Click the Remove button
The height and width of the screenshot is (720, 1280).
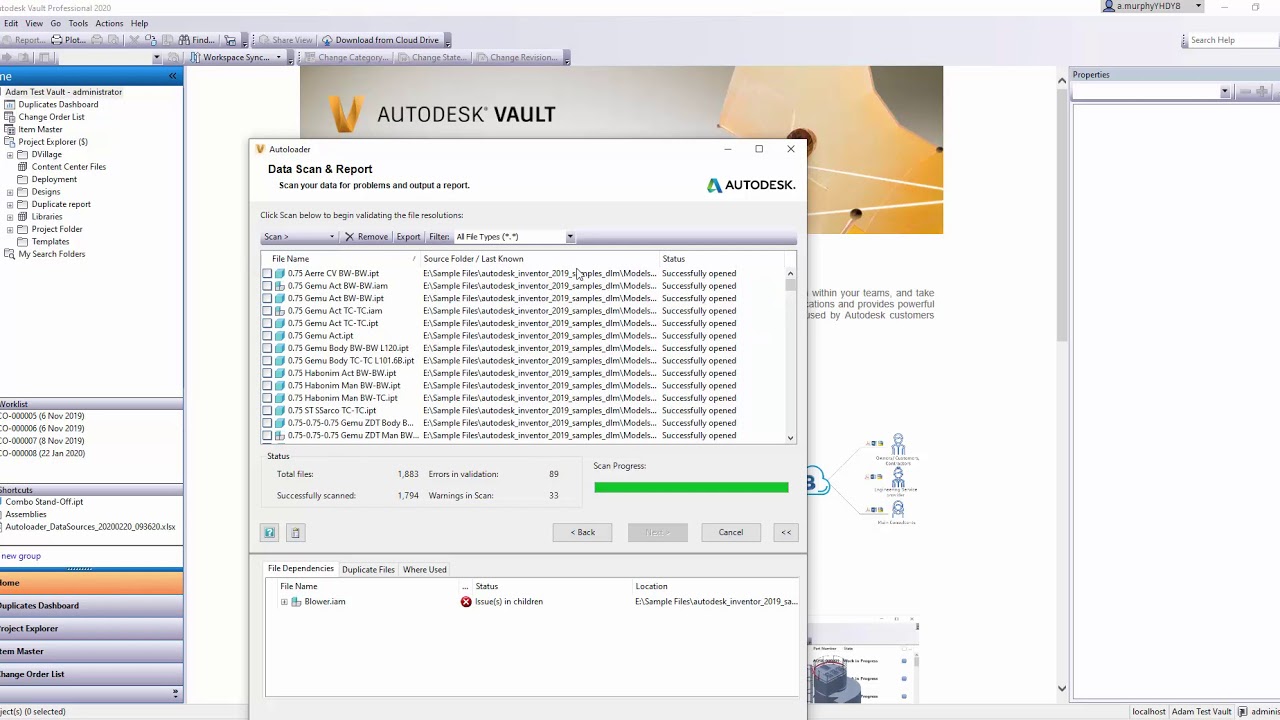click(x=366, y=237)
